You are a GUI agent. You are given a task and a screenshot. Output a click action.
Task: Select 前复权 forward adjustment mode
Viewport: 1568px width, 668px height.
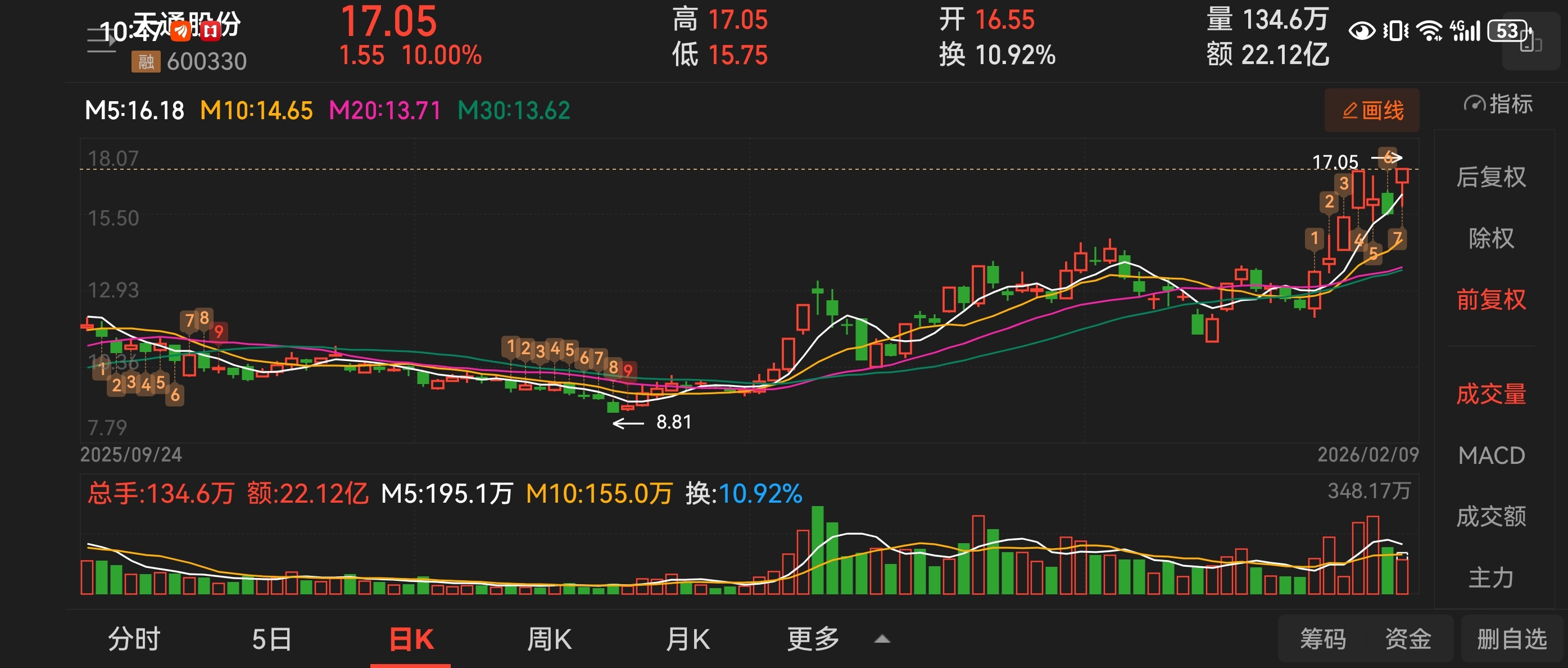pyautogui.click(x=1490, y=300)
